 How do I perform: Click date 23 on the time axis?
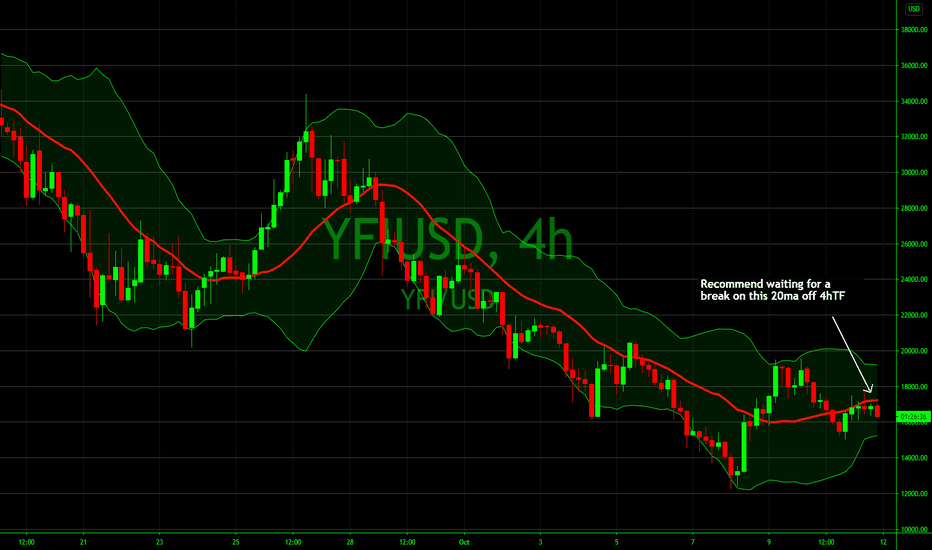160,542
